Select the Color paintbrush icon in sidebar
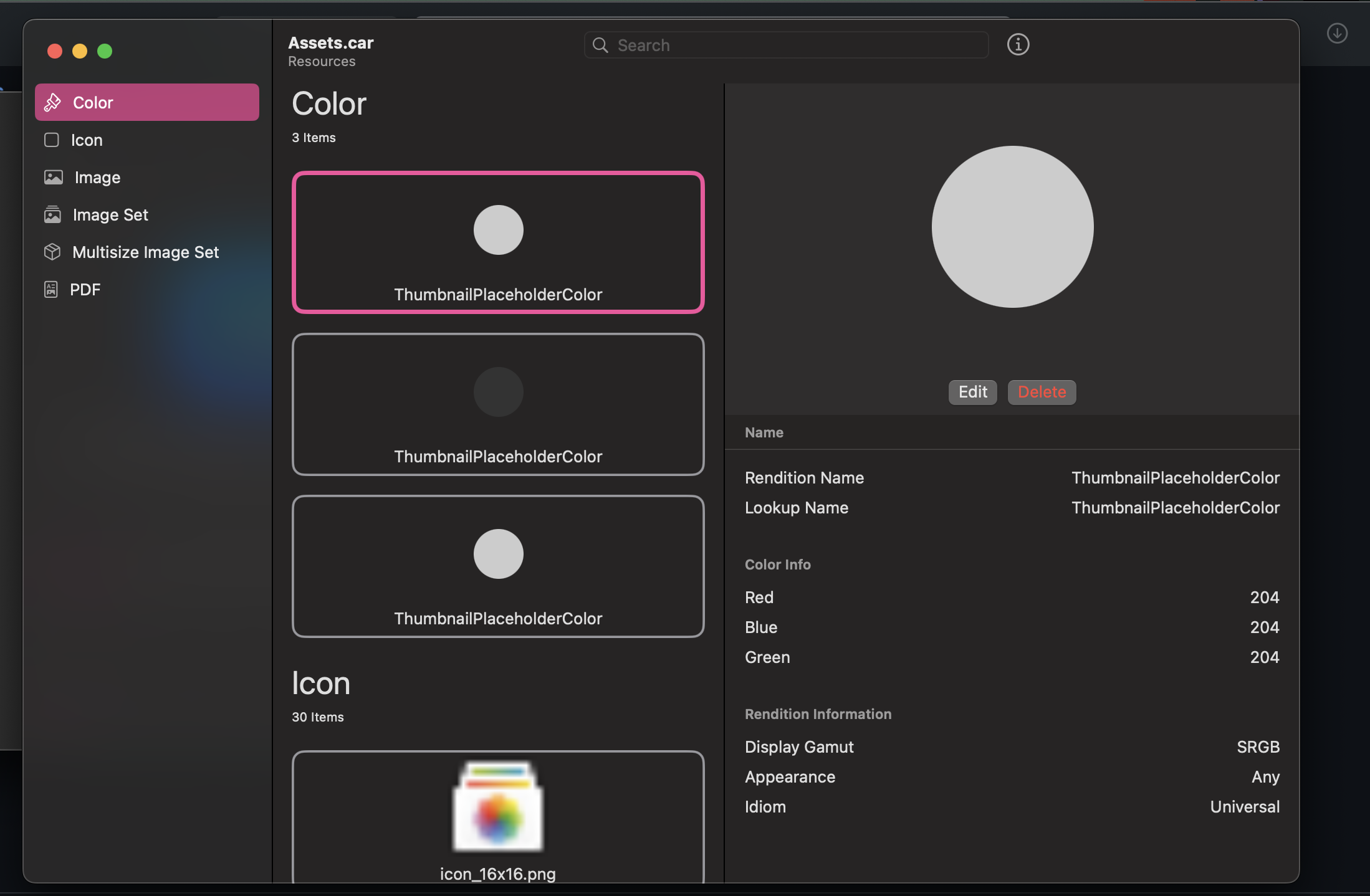The height and width of the screenshot is (896, 1370). click(x=53, y=102)
